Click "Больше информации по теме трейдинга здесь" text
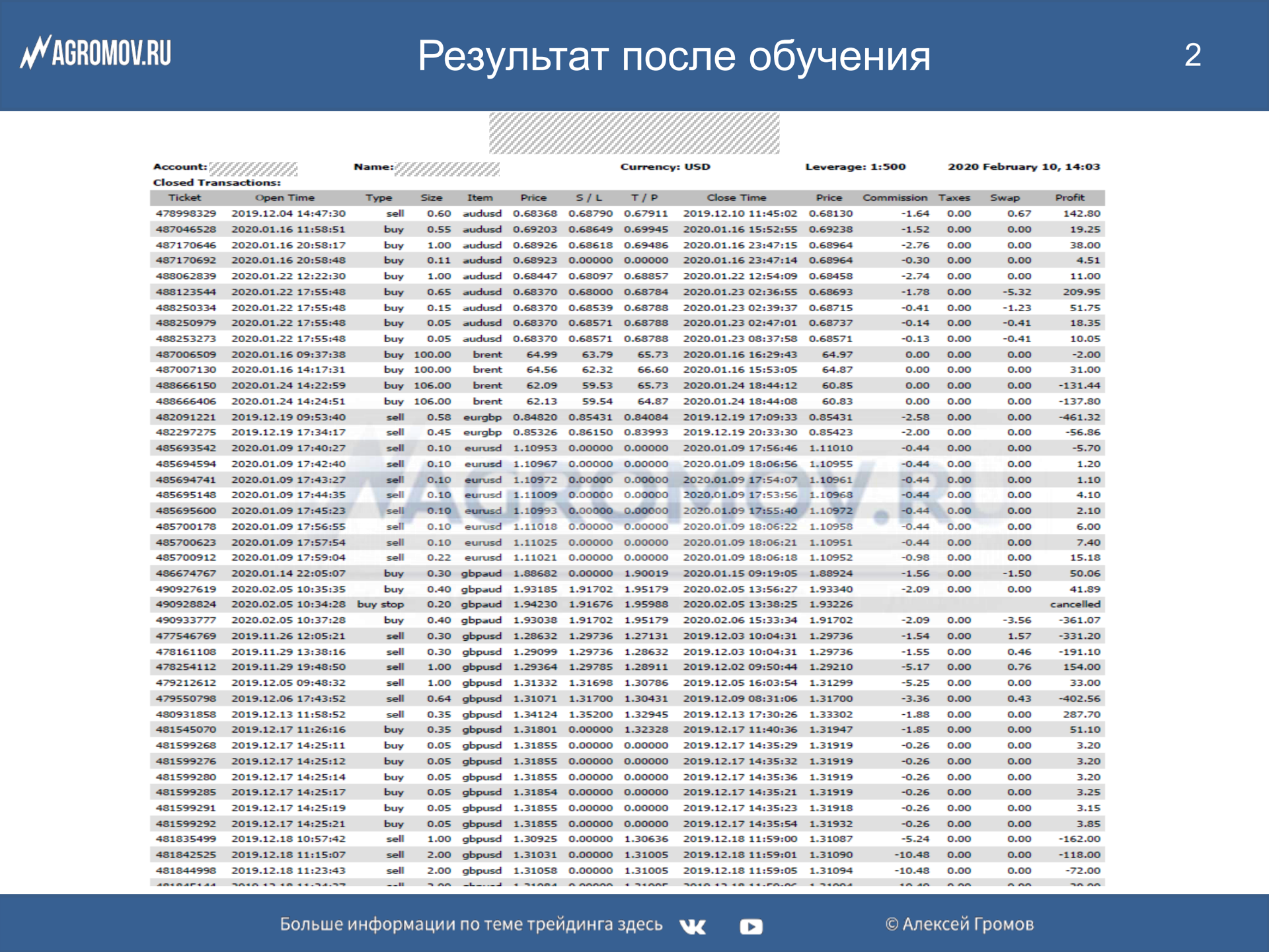 471,924
